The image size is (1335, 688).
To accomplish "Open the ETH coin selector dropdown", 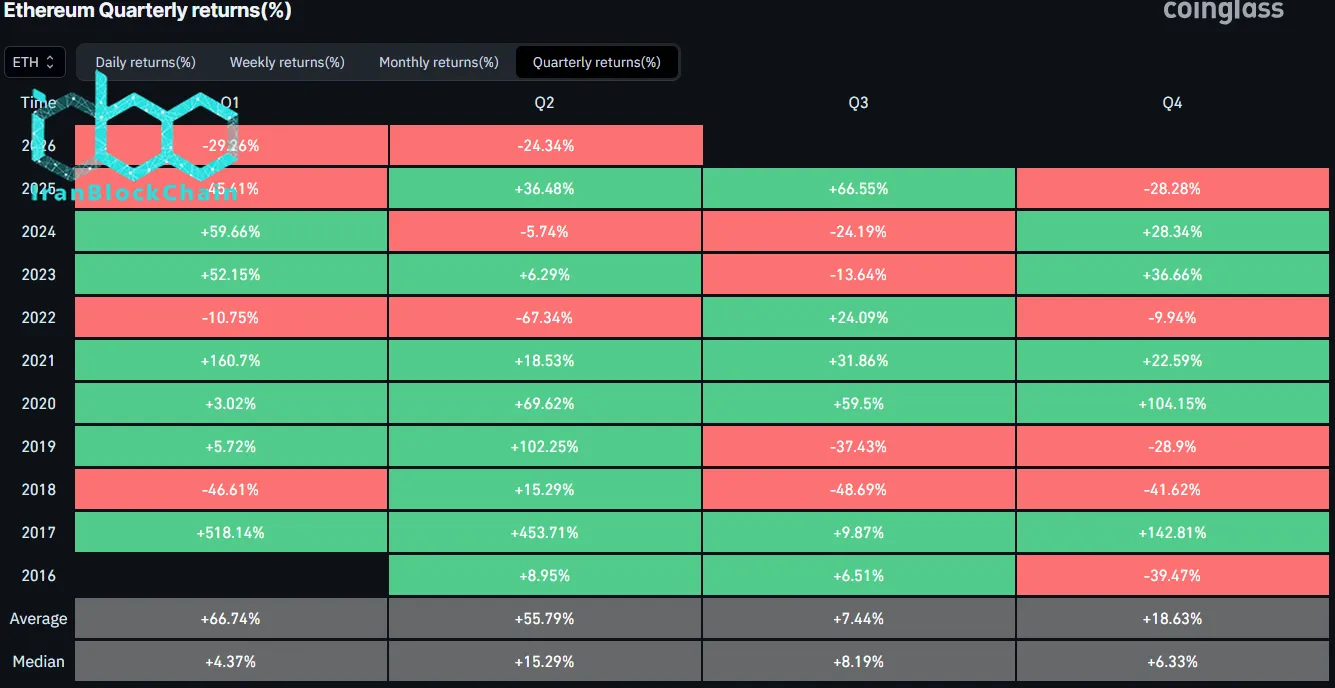I will (x=35, y=62).
